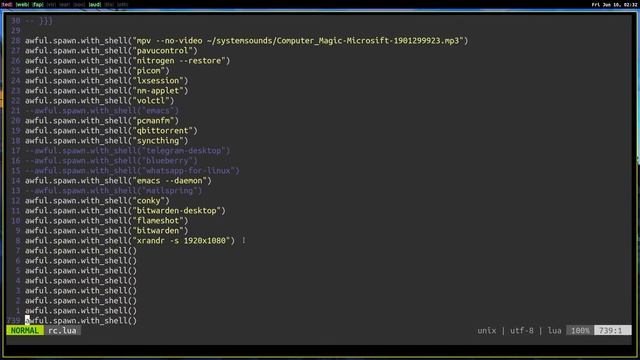Place cursor on the "bitwarden" line
640x360 pixels.
(107, 231)
